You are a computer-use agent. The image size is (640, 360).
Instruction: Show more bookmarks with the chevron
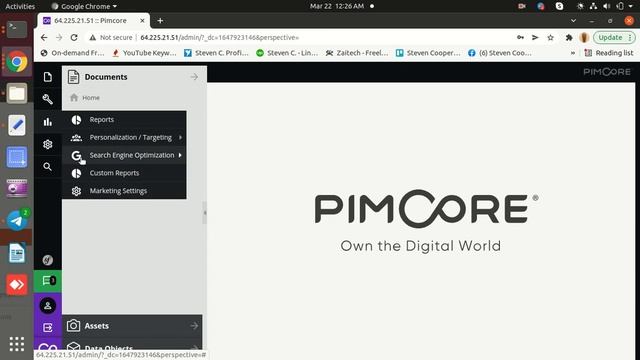point(573,53)
